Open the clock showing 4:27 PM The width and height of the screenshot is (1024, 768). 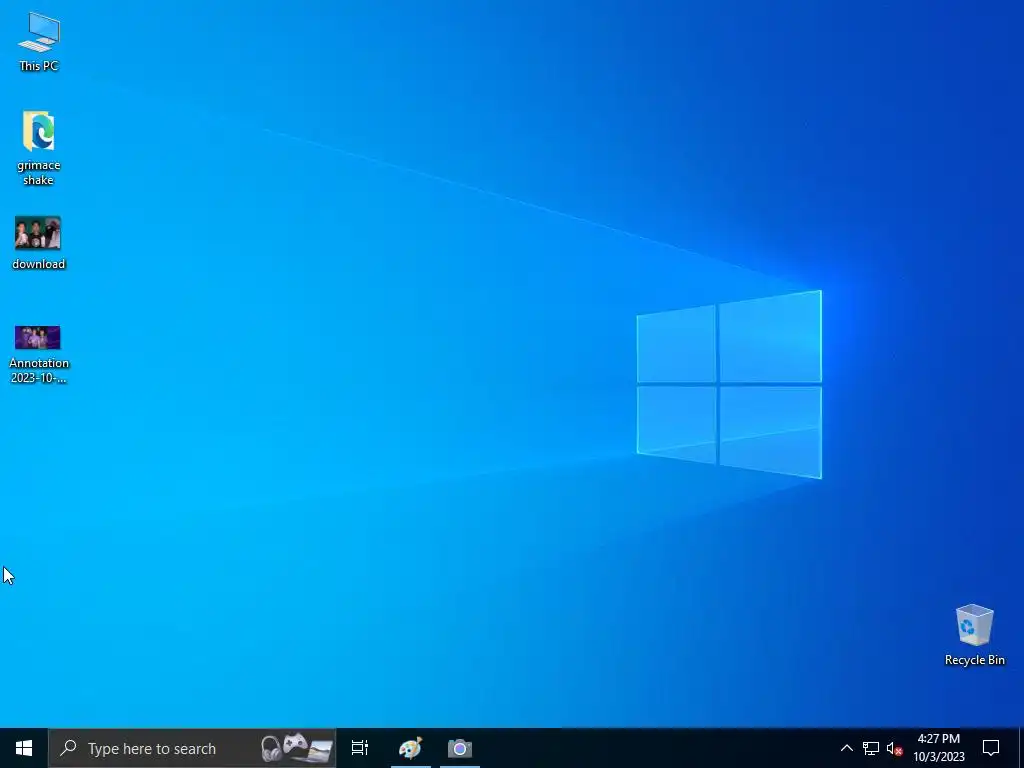point(938,748)
